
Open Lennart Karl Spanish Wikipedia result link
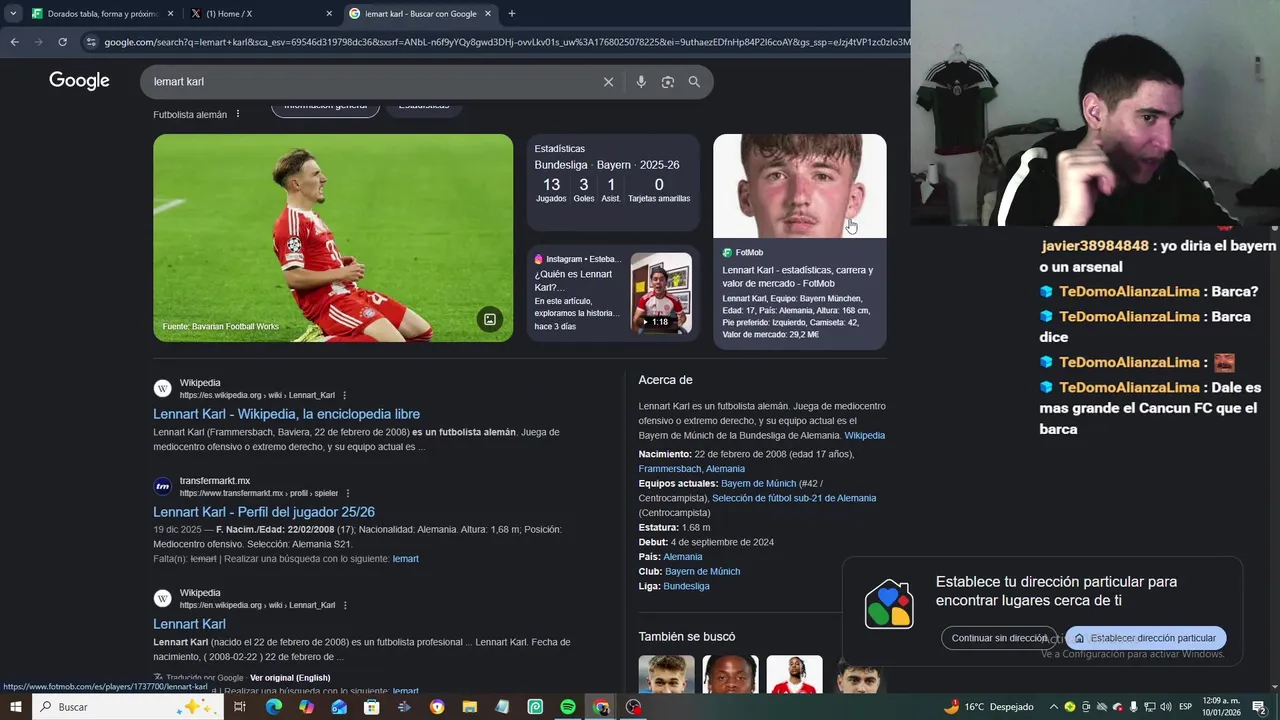point(286,414)
